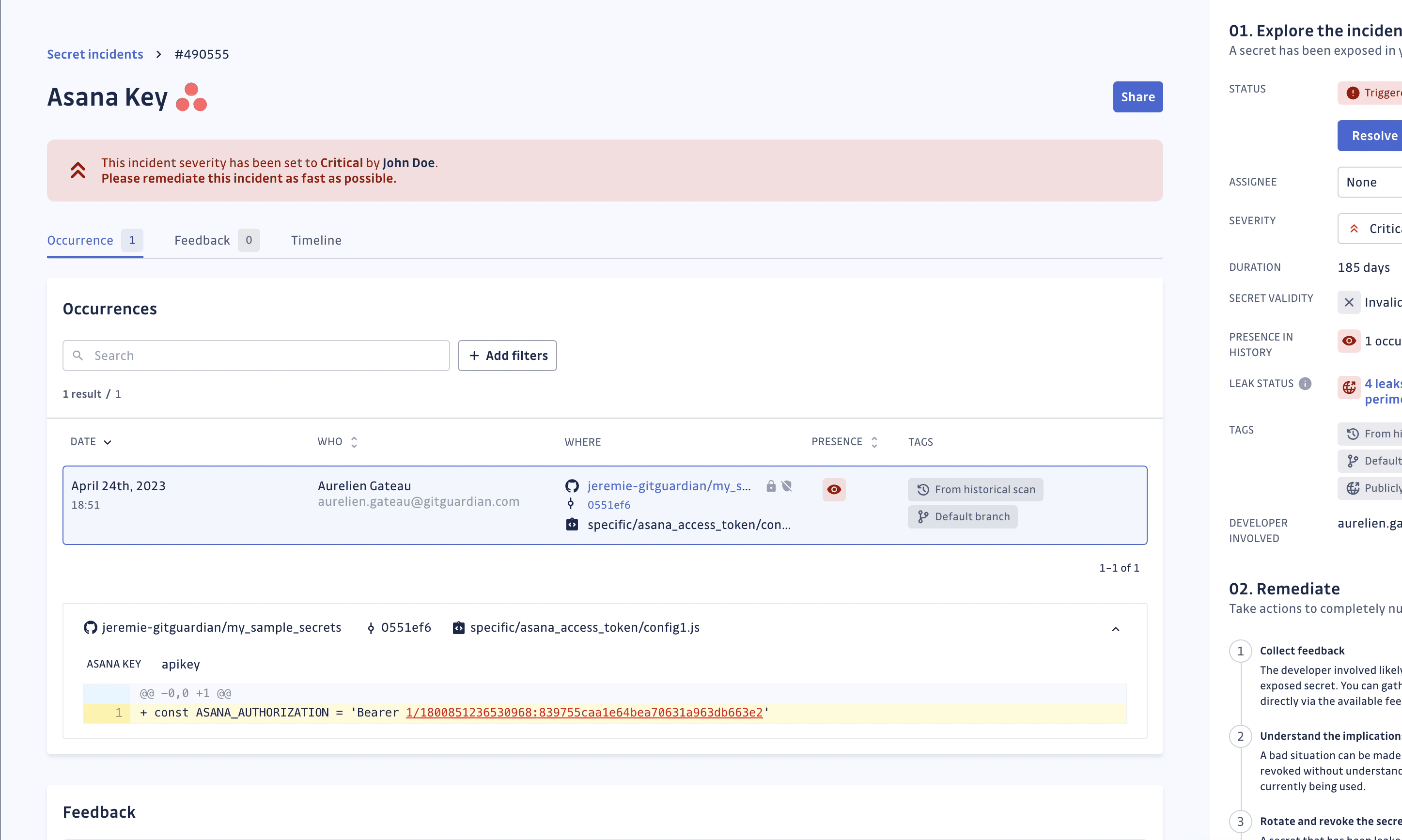The height and width of the screenshot is (840, 1402).
Task: Click the lock icon next to repository name
Action: tap(770, 486)
